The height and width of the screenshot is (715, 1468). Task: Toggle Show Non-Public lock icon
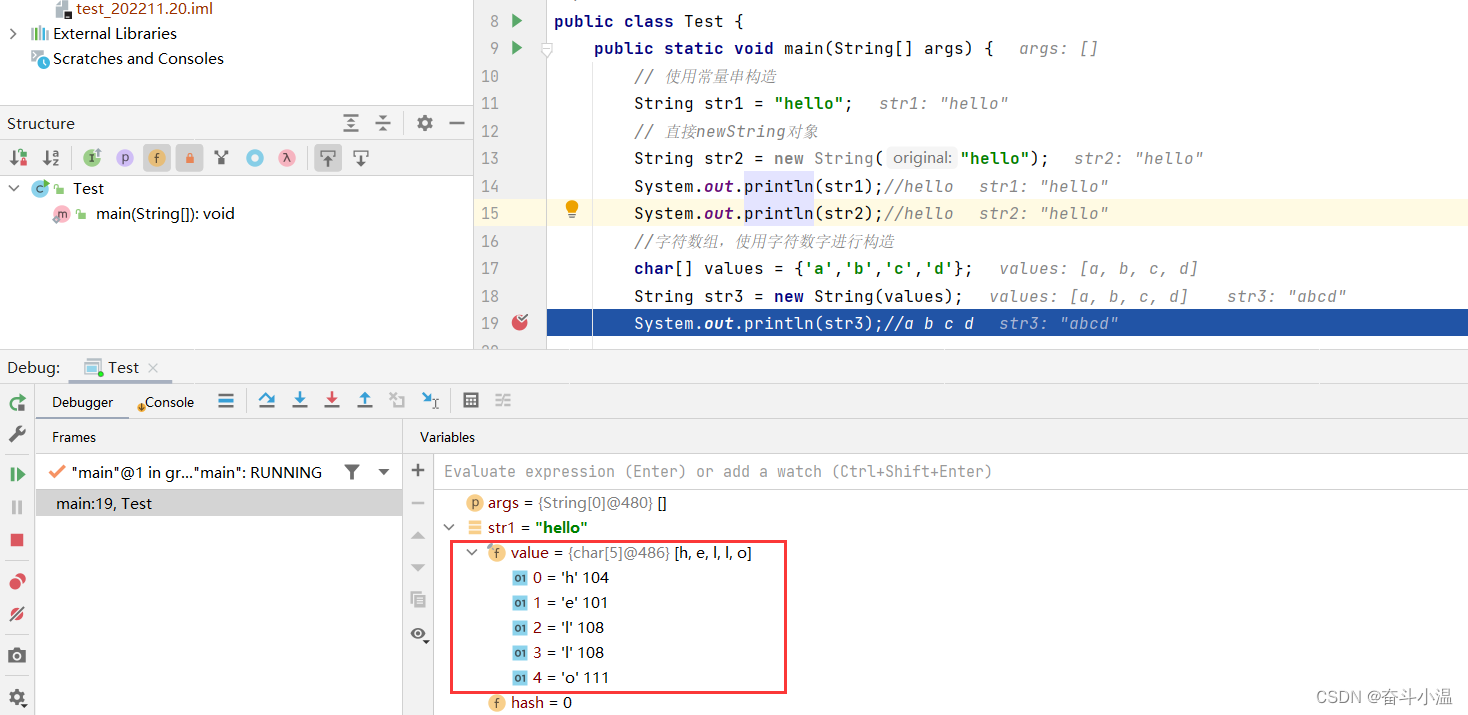pyautogui.click(x=189, y=157)
